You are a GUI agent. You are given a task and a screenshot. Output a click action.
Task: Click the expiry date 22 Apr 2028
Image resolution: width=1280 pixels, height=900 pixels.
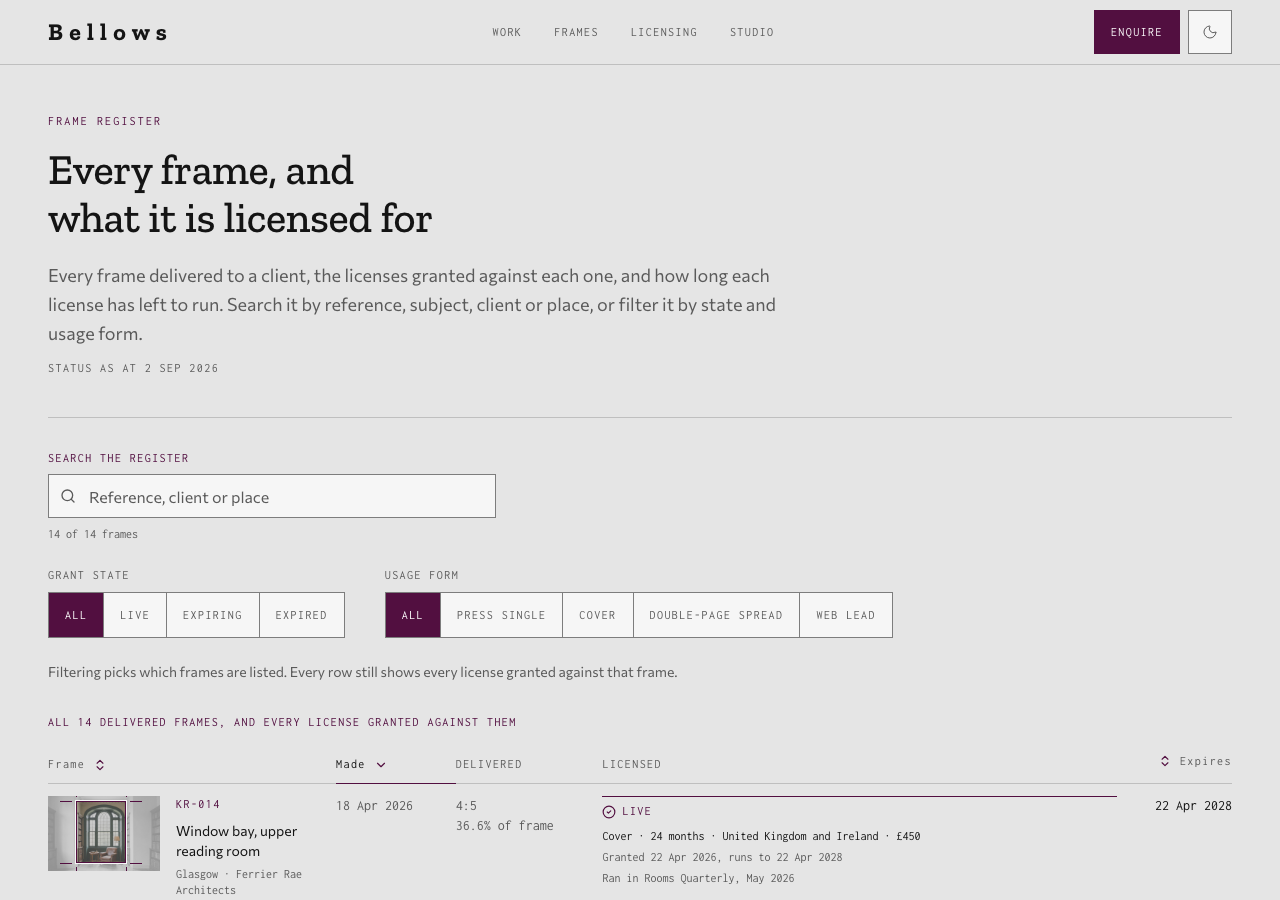click(x=1194, y=806)
